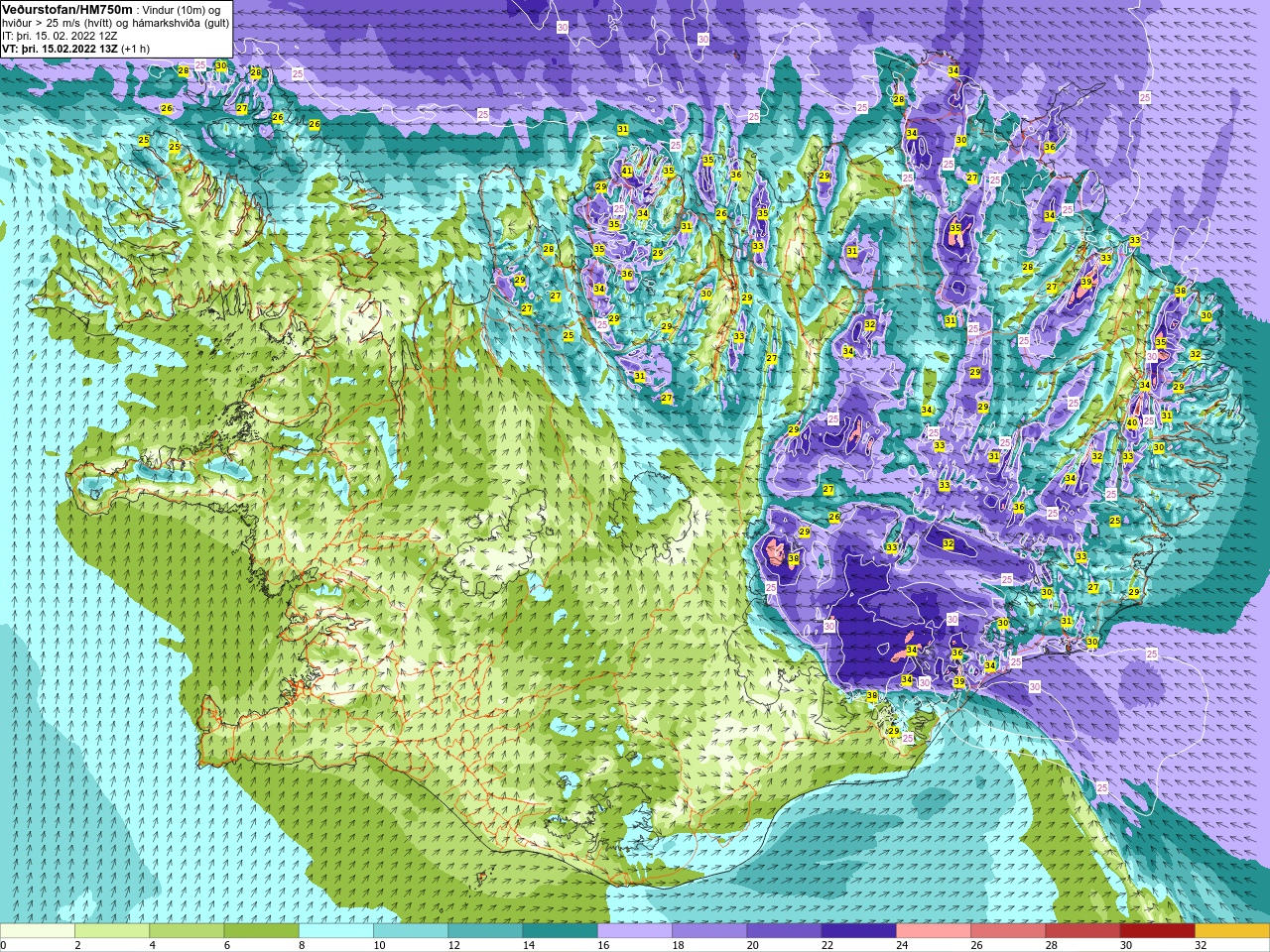Viewport: 1270px width, 952px height.
Task: Select the 'IT: þri. 15. 02. 2022 12Z' line
Action: point(61,35)
